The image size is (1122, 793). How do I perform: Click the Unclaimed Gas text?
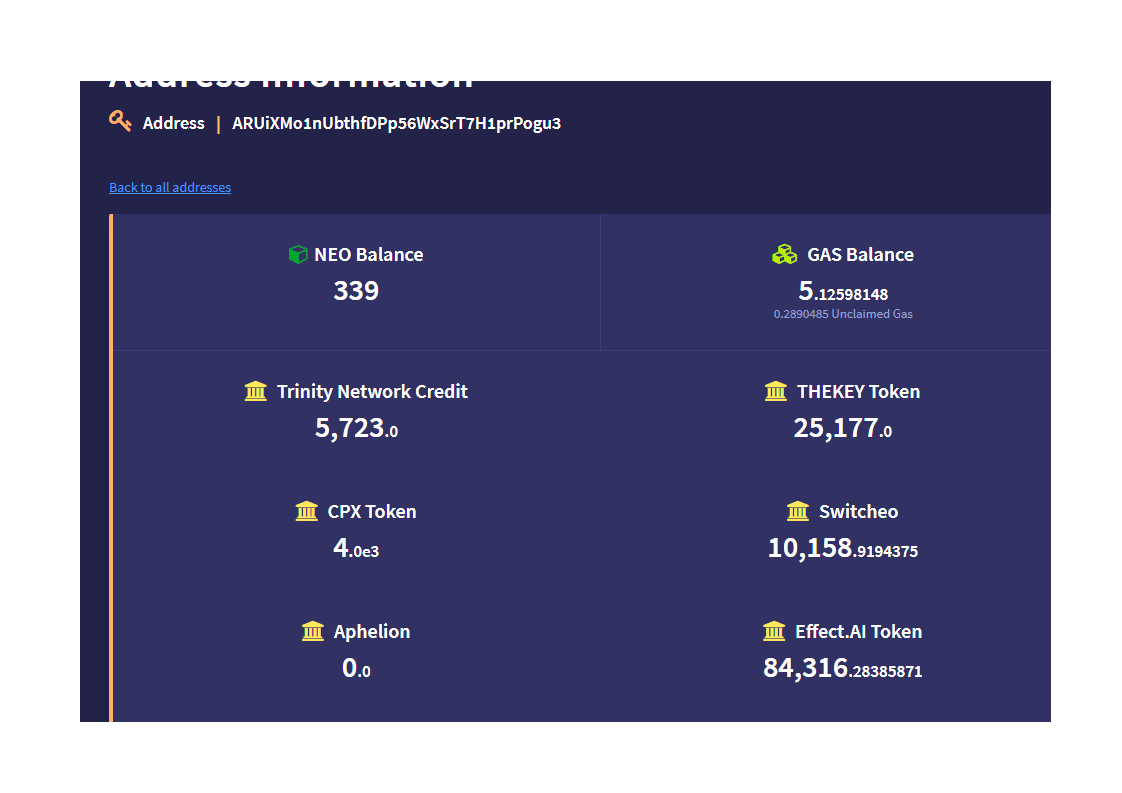pos(843,314)
